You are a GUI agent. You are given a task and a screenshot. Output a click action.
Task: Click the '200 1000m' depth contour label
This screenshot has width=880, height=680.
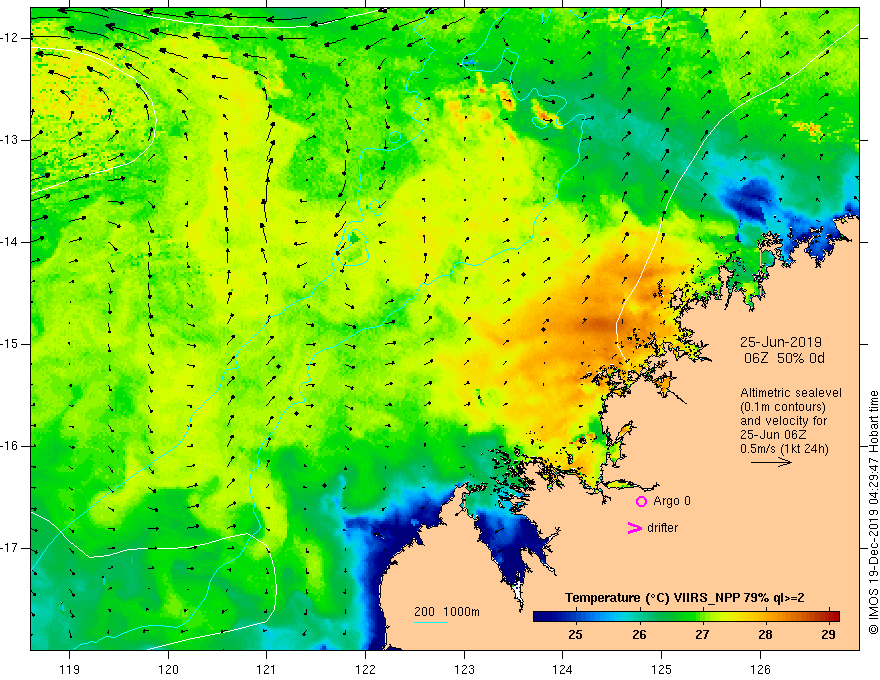point(447,612)
